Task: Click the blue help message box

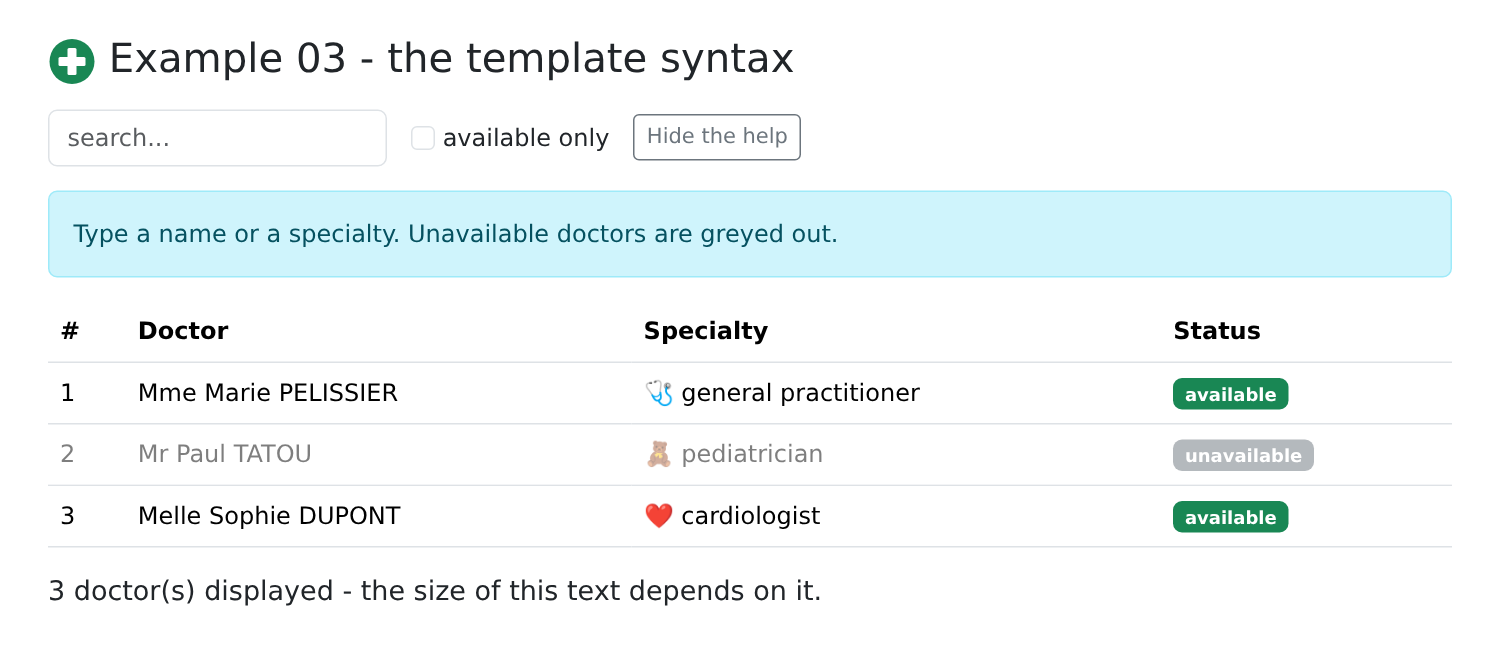Action: click(x=750, y=234)
